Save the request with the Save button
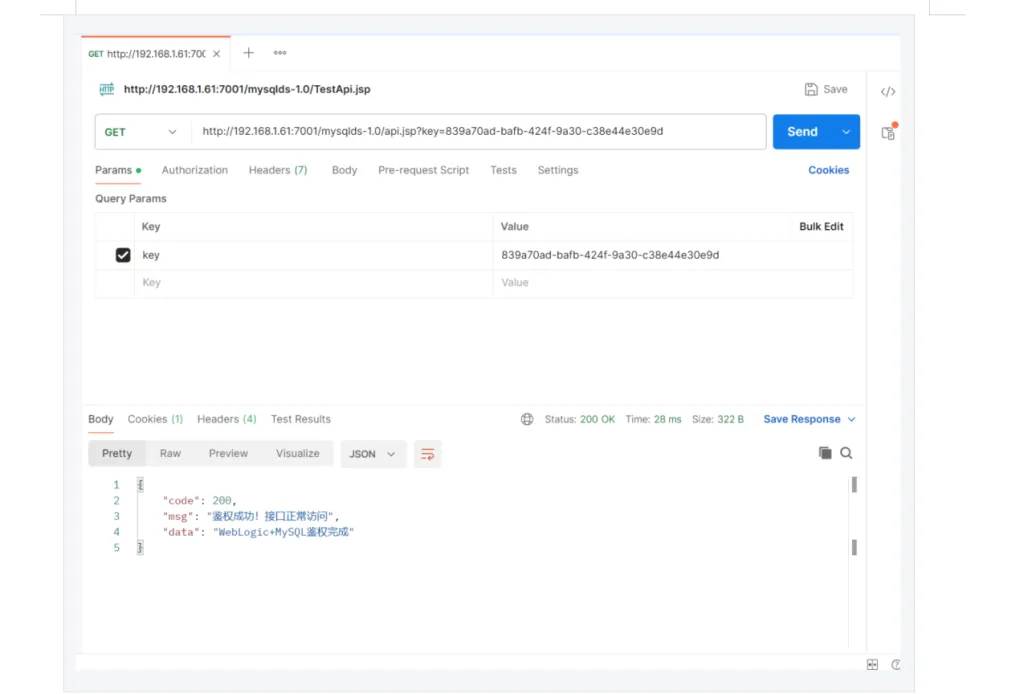 coord(826,89)
